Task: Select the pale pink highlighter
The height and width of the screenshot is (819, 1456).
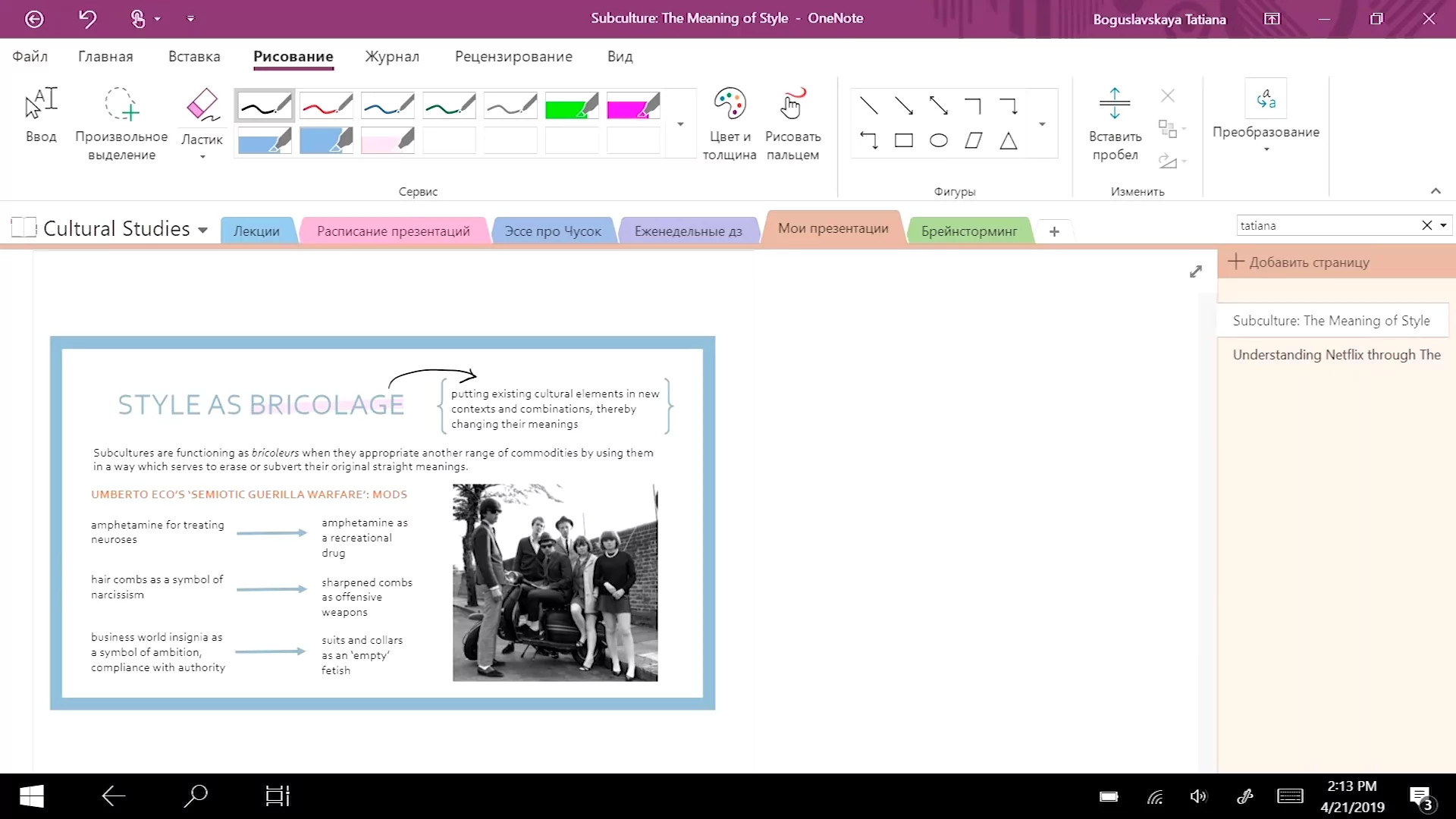Action: click(x=388, y=140)
